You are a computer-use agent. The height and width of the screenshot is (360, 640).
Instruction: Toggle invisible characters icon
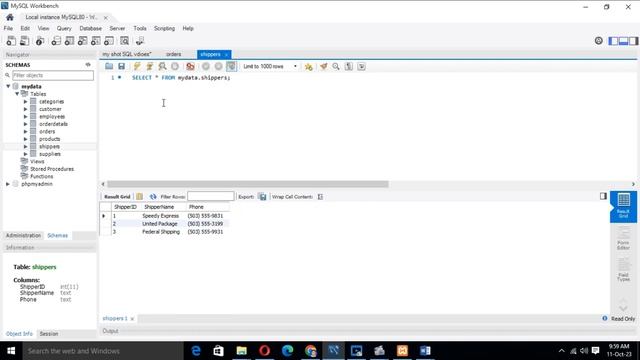349,66
